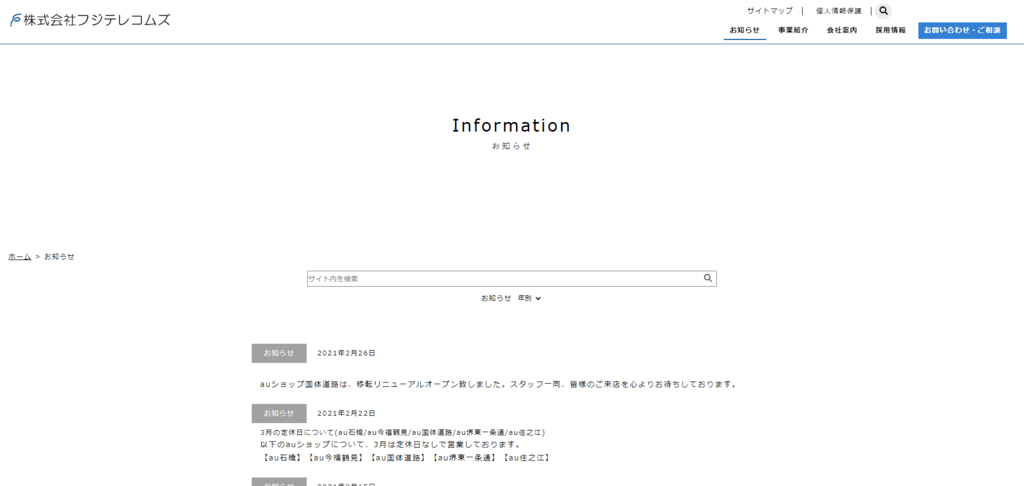This screenshot has height=486, width=1024.
Task: Open the サイトマップ link
Action: pos(769,11)
